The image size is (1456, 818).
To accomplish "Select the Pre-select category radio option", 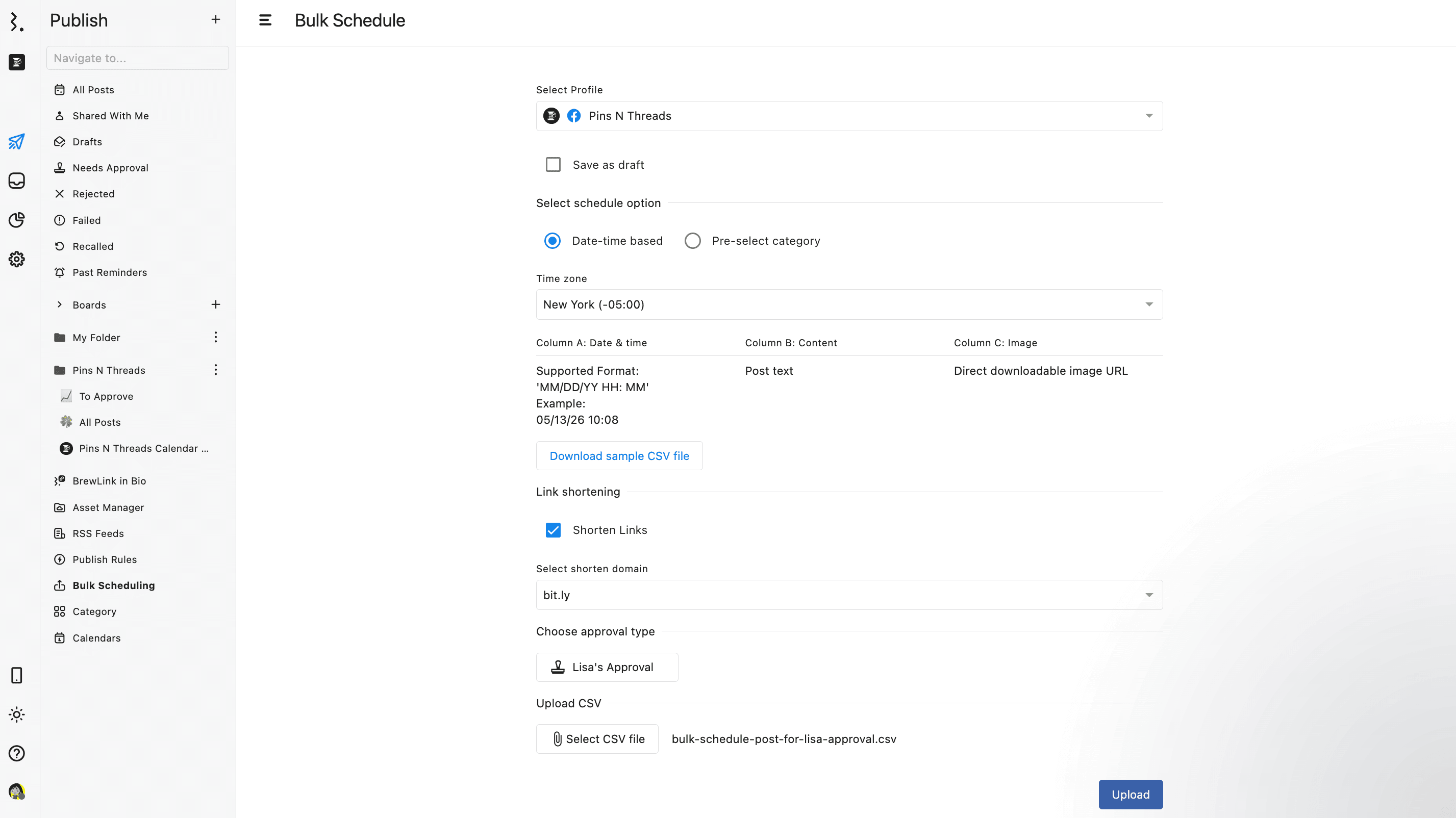I will click(x=692, y=241).
